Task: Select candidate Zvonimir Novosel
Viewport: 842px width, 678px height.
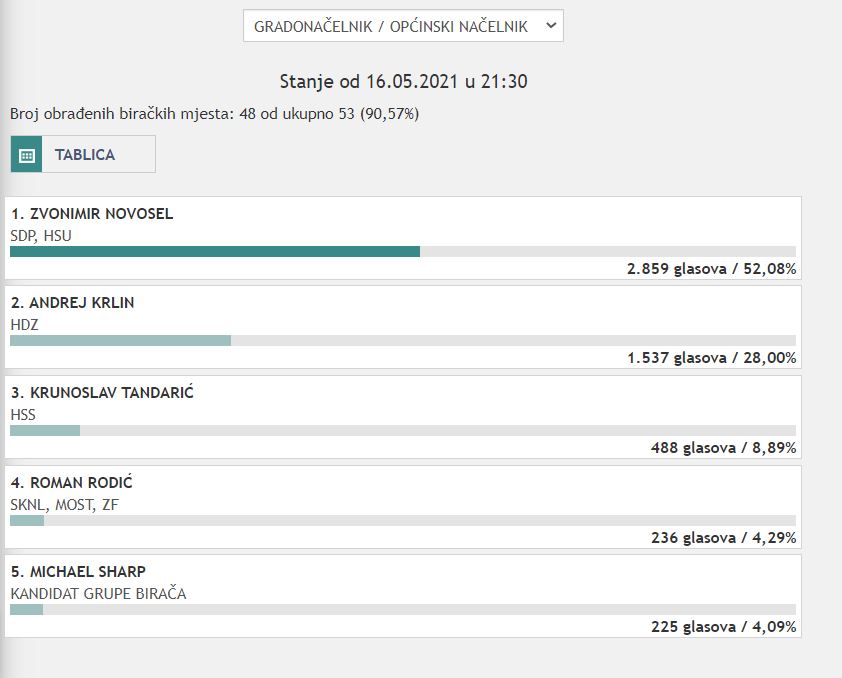Action: [92, 214]
